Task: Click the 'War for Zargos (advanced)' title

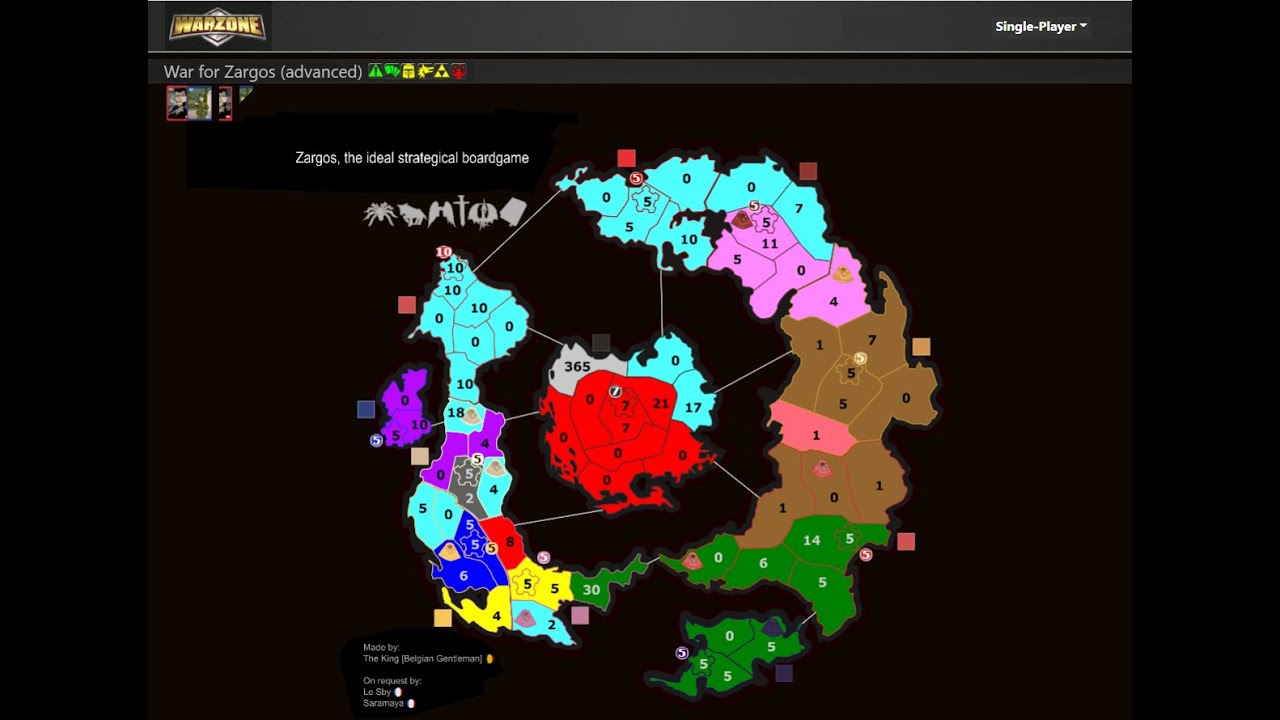Action: click(x=263, y=72)
